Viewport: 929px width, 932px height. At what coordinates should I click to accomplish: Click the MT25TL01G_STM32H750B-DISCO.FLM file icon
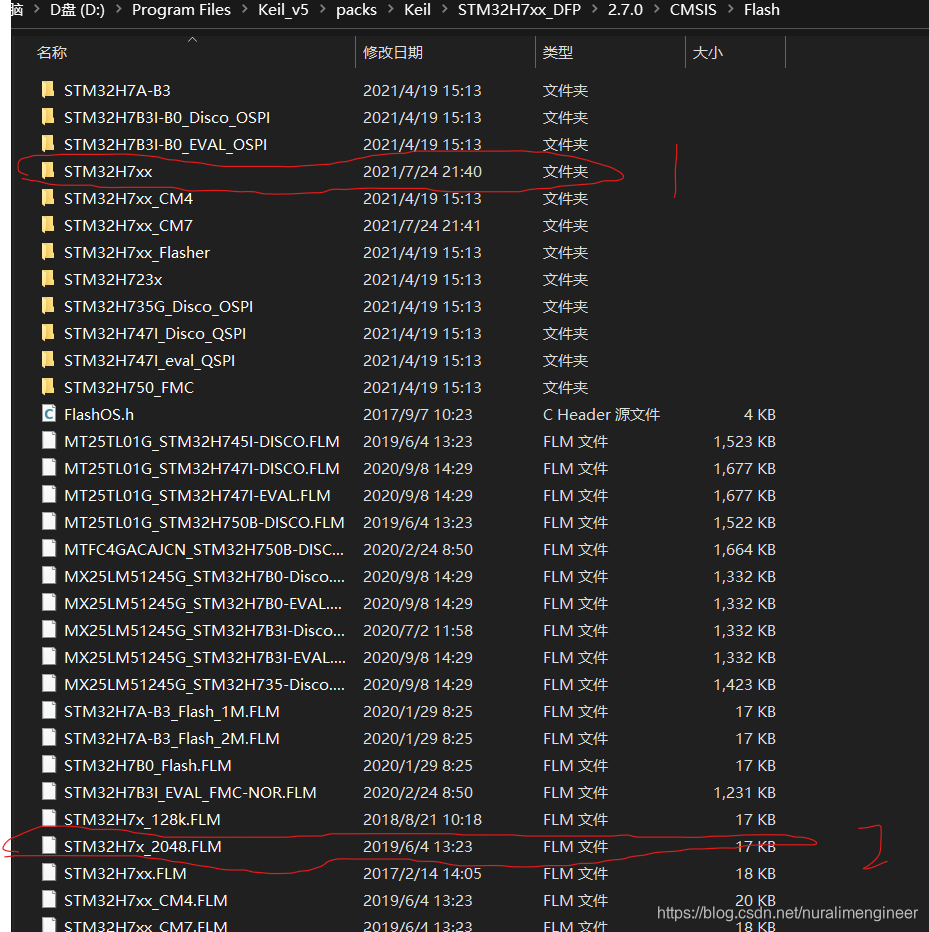(x=49, y=522)
